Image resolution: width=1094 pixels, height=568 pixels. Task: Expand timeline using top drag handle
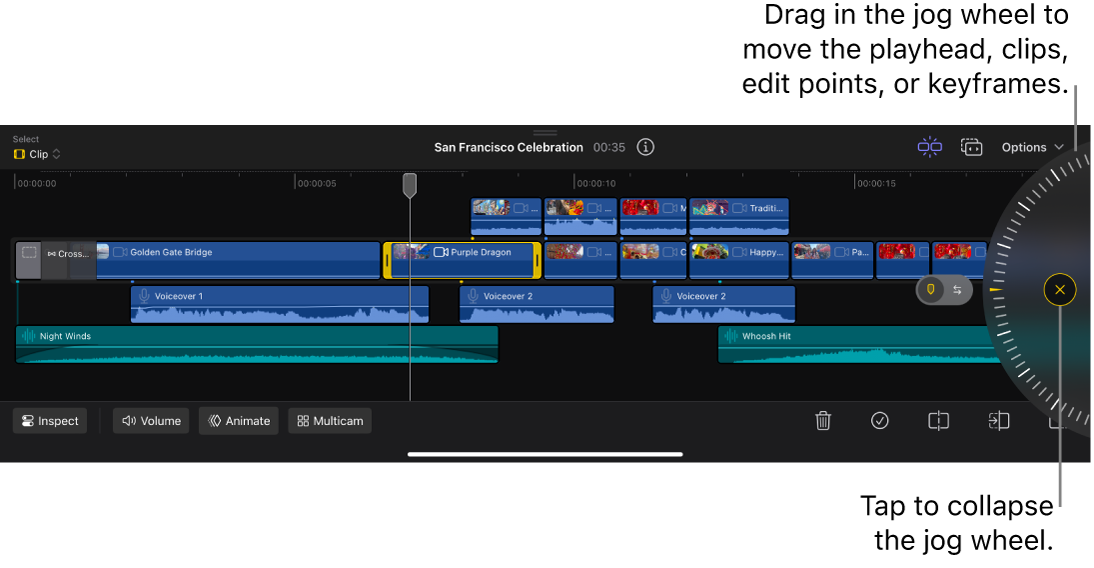tap(545, 132)
